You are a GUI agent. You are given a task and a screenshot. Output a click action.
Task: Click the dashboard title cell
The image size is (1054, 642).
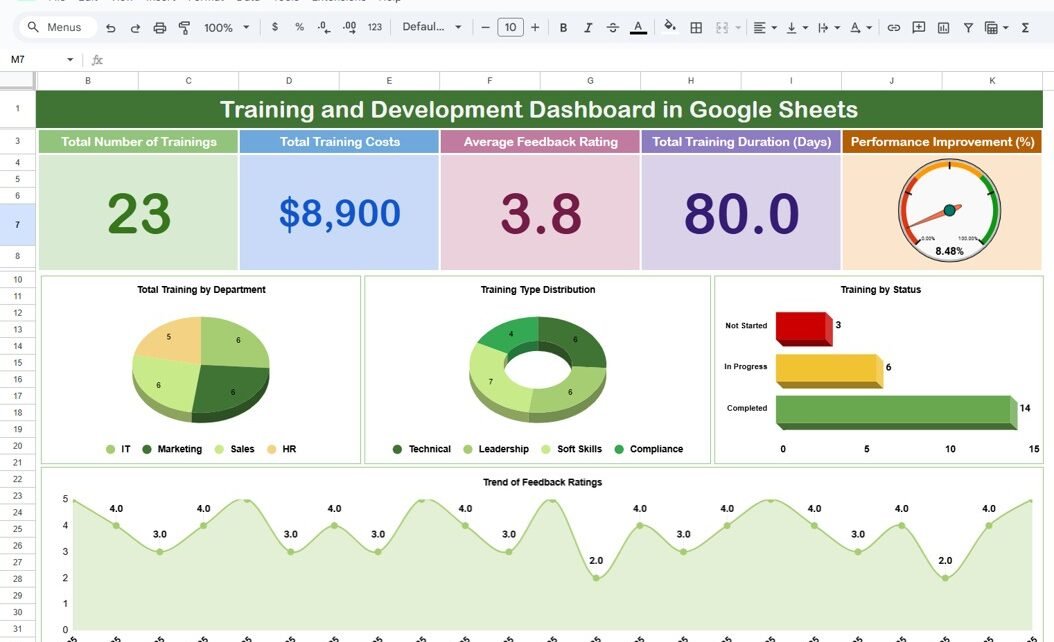coord(539,110)
